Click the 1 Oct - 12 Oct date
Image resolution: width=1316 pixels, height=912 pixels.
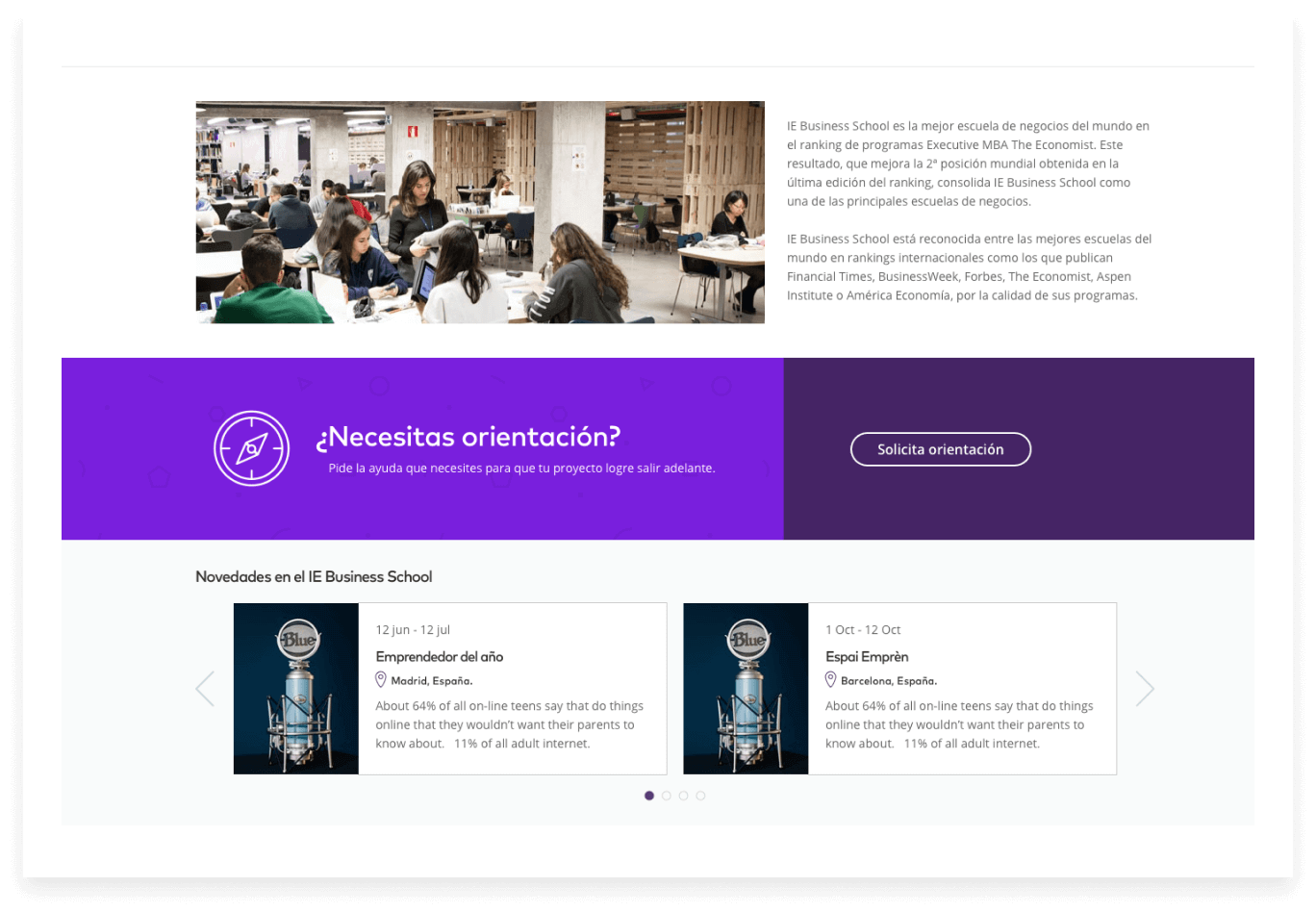click(x=863, y=630)
